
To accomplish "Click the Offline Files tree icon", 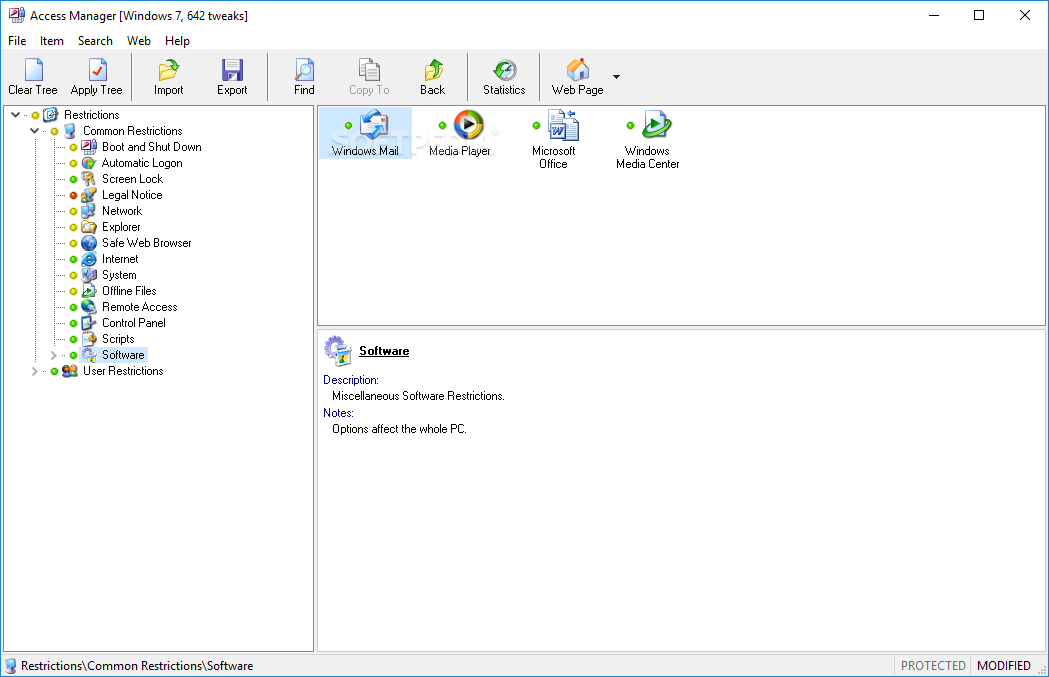I will 89,291.
